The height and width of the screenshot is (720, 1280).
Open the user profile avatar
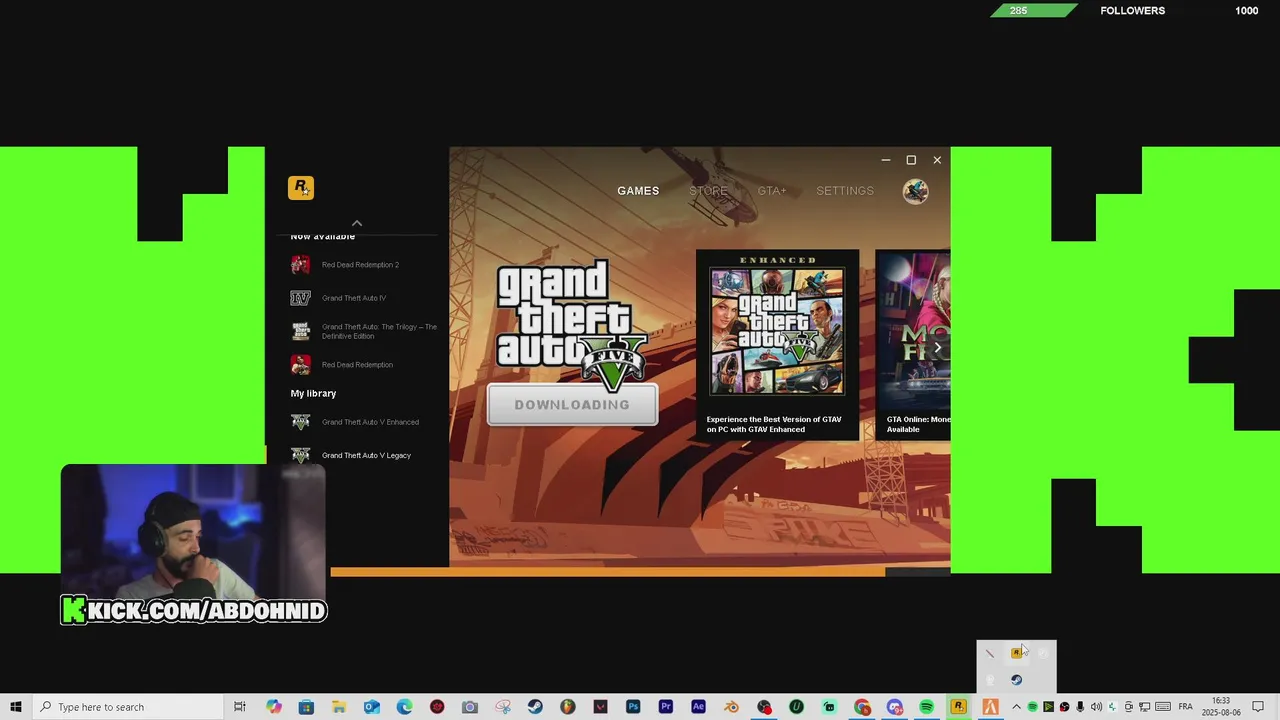tap(915, 191)
